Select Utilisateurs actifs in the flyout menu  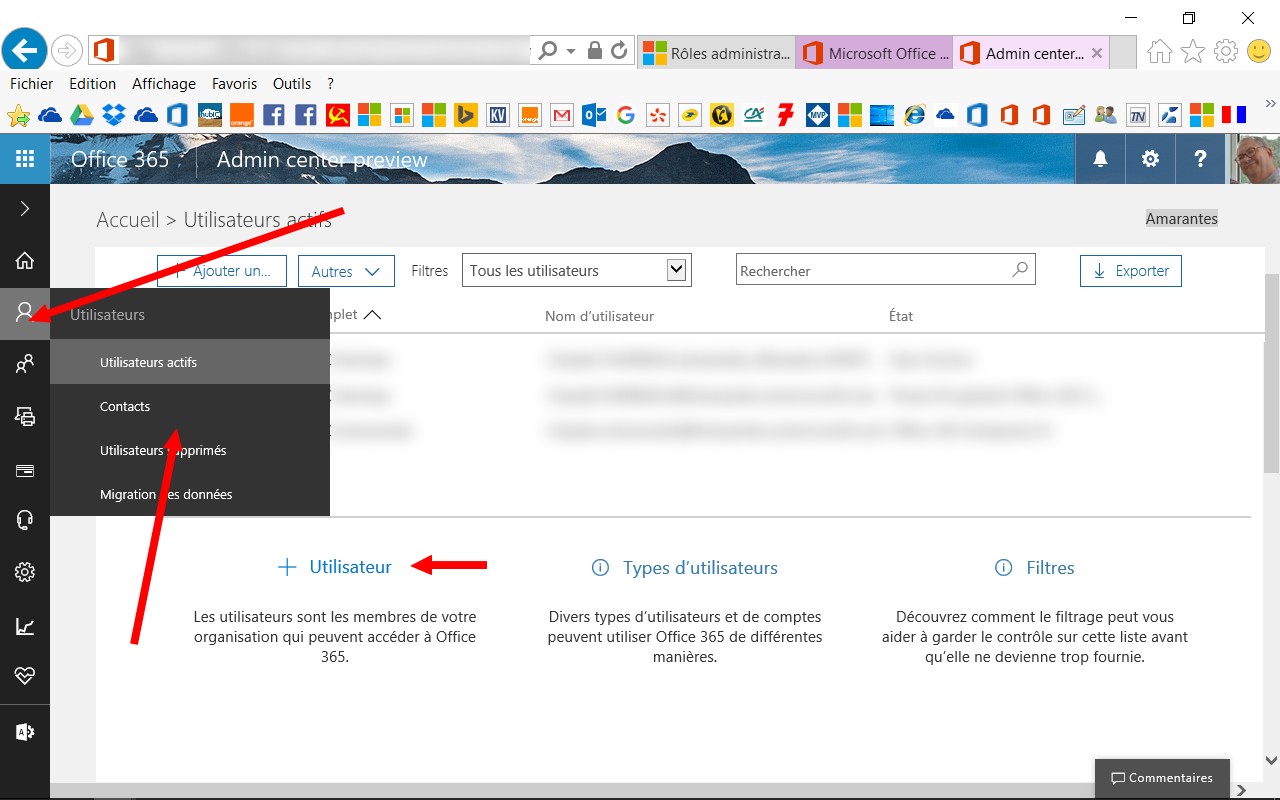click(190, 362)
